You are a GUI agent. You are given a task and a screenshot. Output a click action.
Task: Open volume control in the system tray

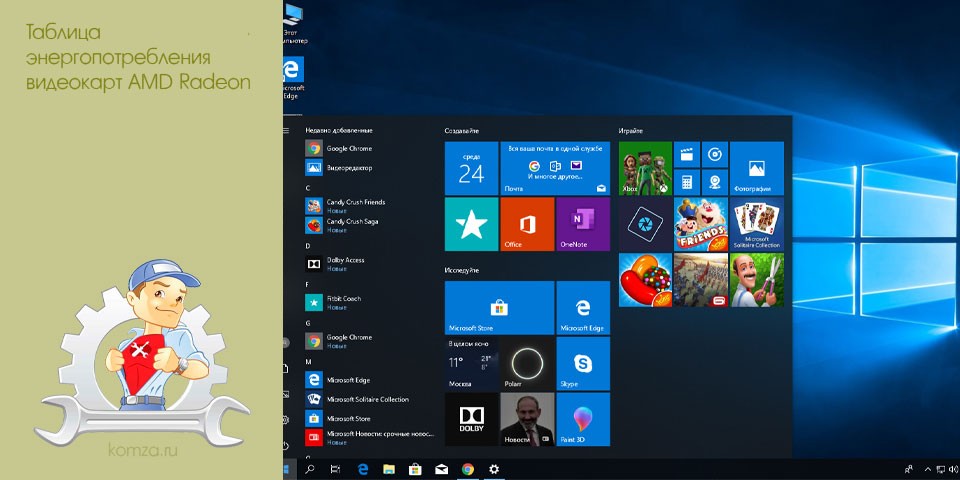[954, 470]
